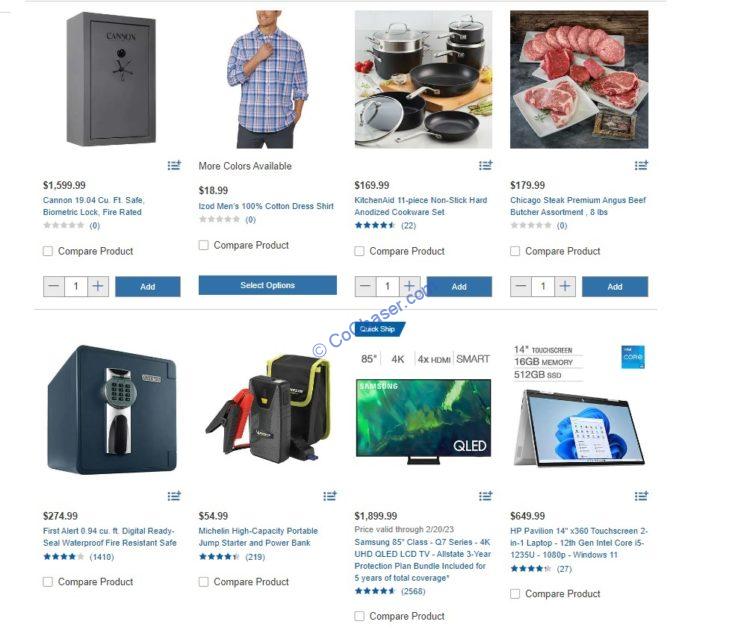
Task: Enable Compare Product for HP Pavilion laptop
Action: [515, 594]
